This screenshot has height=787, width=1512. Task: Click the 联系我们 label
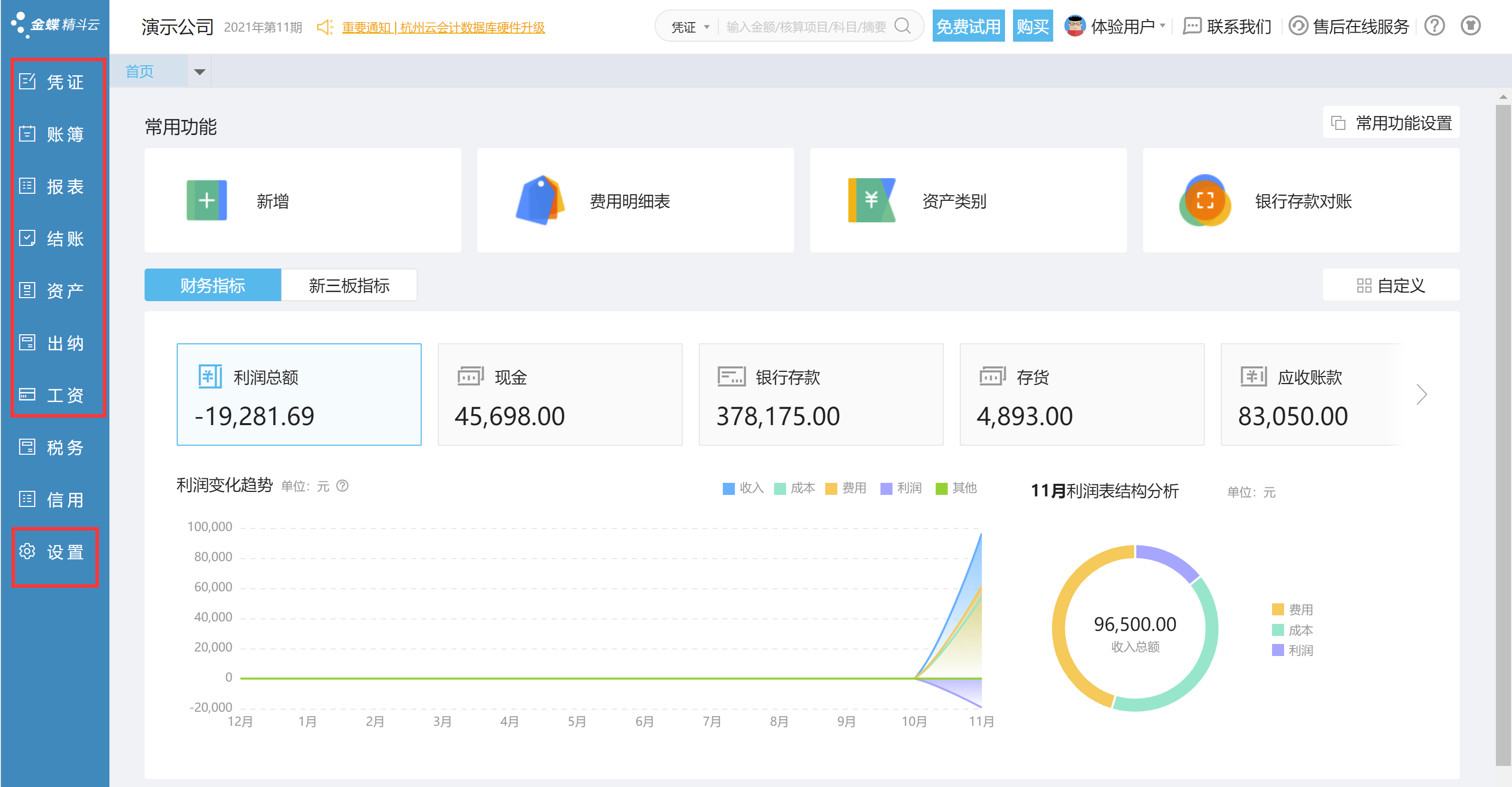1239,27
